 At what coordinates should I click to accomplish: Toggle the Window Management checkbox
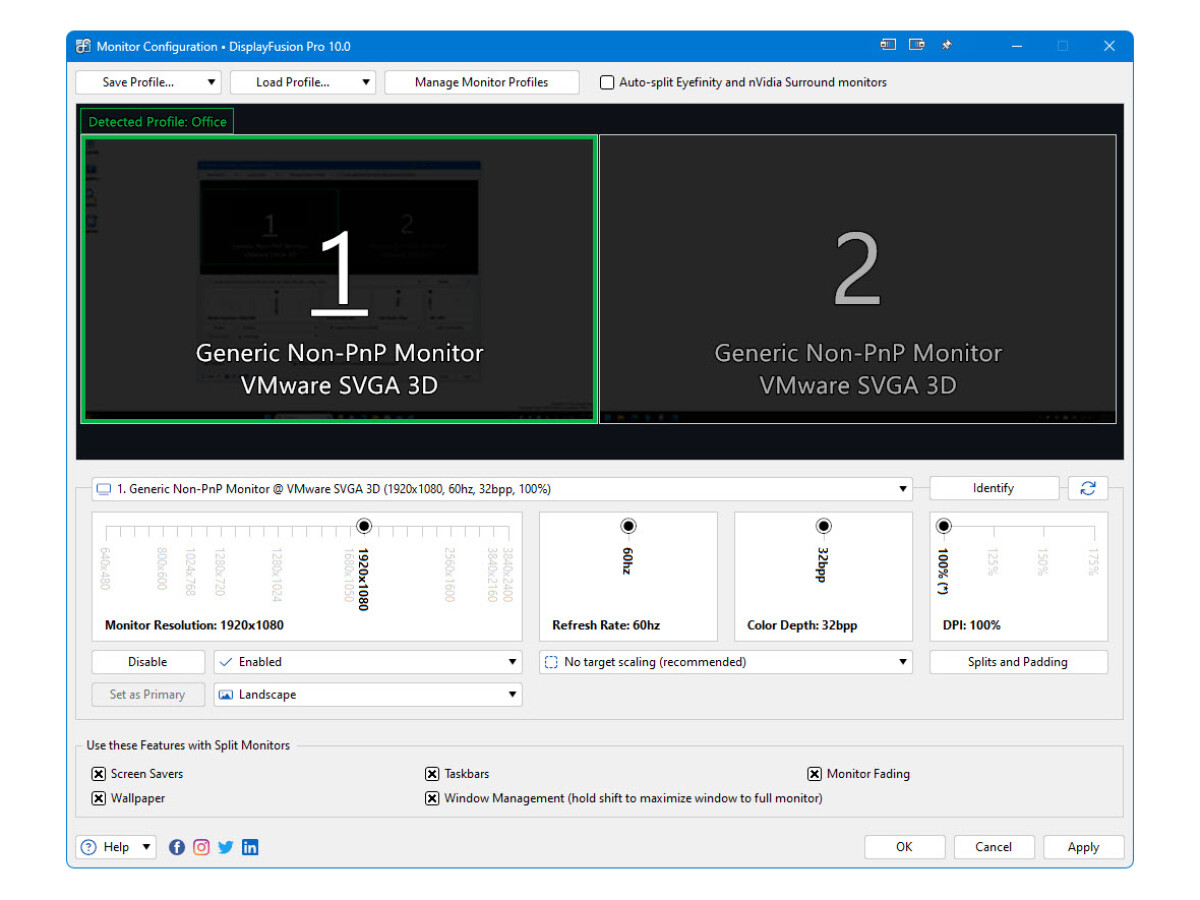tap(432, 798)
